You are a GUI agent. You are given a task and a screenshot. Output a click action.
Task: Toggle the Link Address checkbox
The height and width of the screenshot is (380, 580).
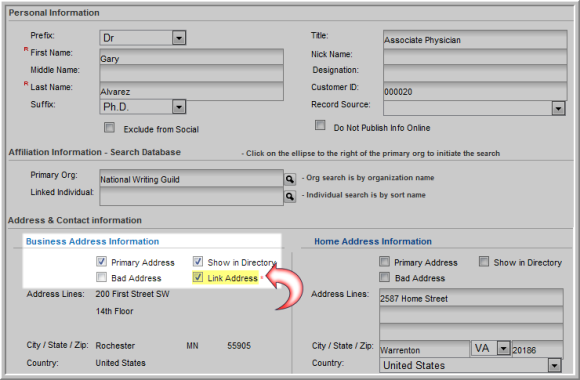[x=198, y=277]
